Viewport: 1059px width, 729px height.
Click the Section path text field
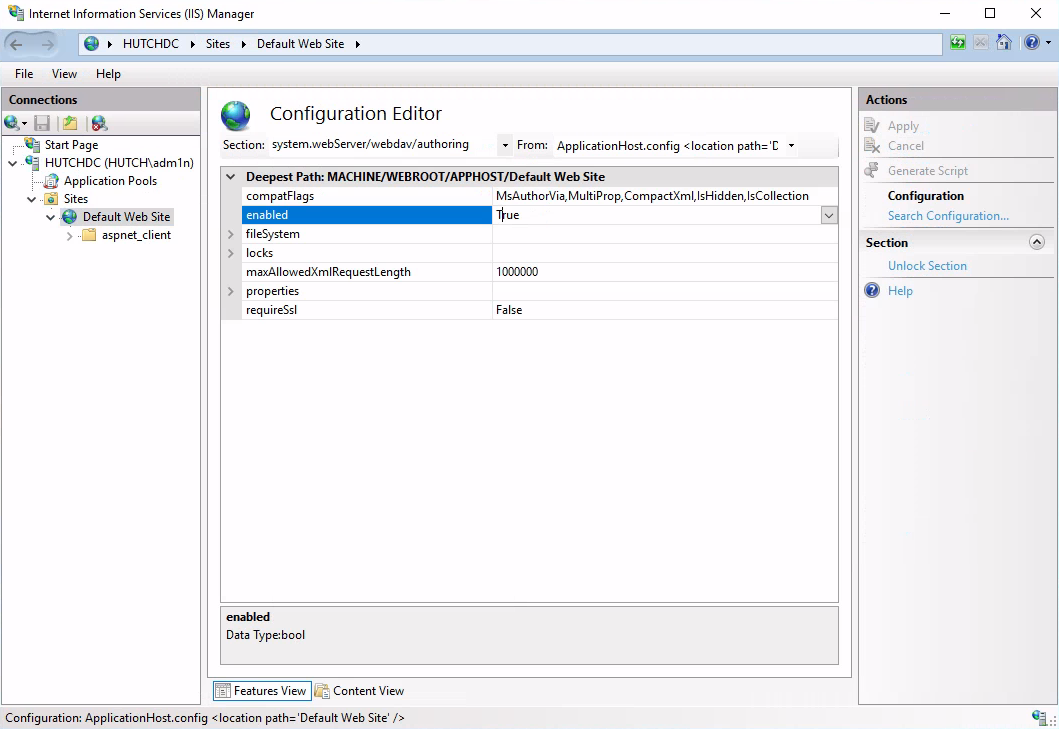point(382,145)
